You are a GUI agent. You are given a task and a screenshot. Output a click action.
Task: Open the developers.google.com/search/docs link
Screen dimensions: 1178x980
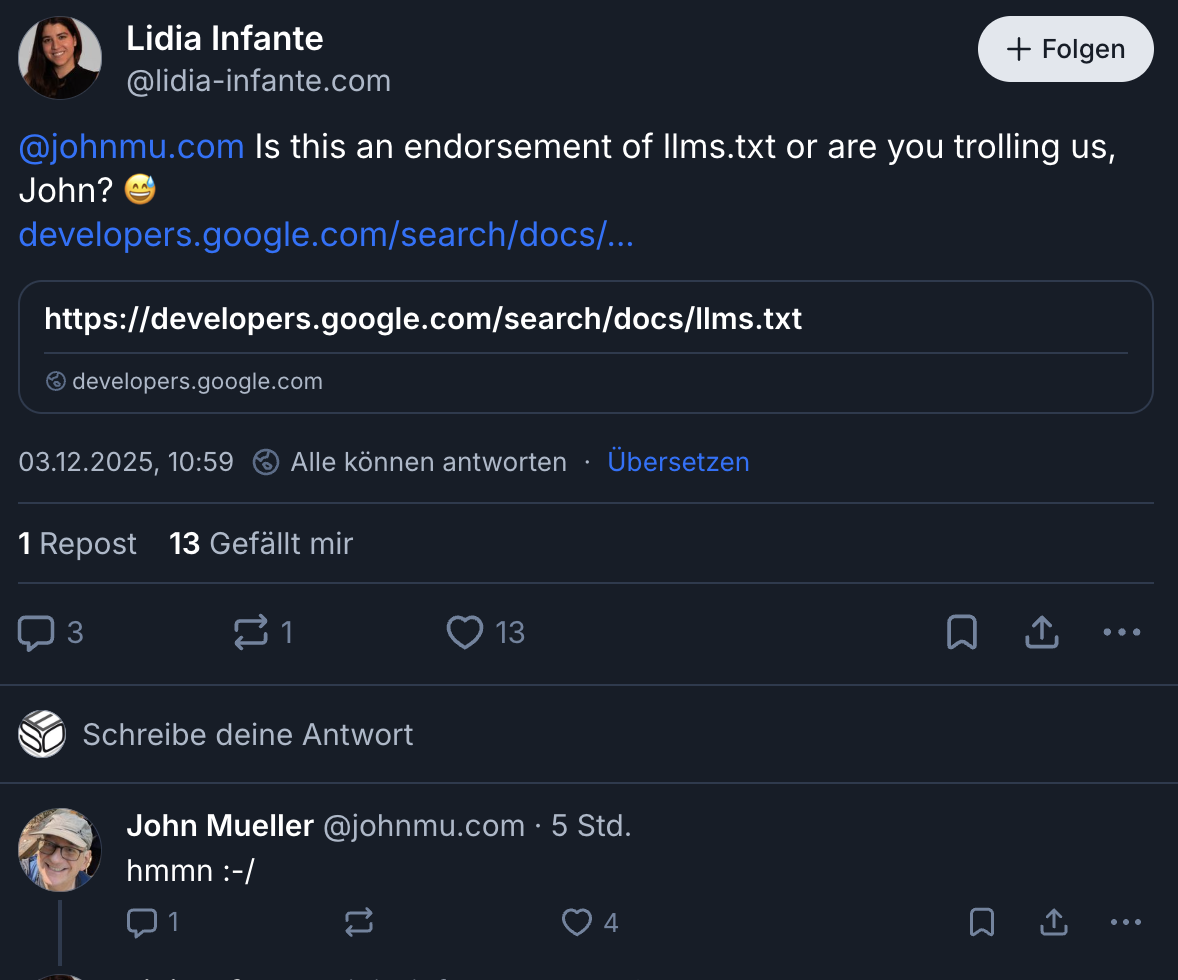coord(325,234)
